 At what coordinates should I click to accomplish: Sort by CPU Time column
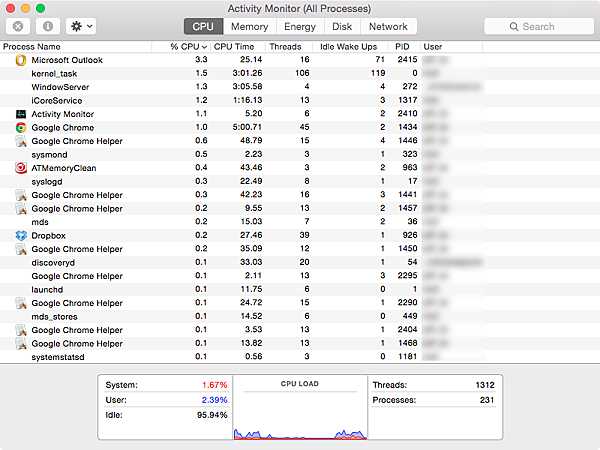pos(238,47)
